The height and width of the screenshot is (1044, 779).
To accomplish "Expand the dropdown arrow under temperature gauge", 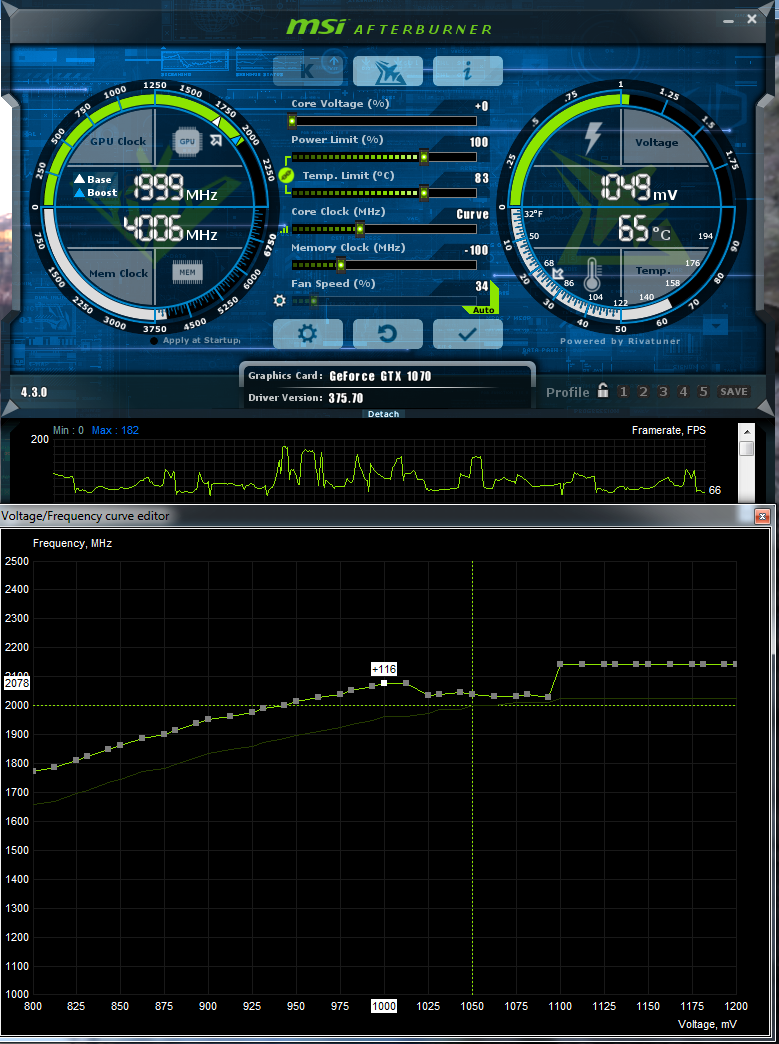I will click(x=716, y=326).
